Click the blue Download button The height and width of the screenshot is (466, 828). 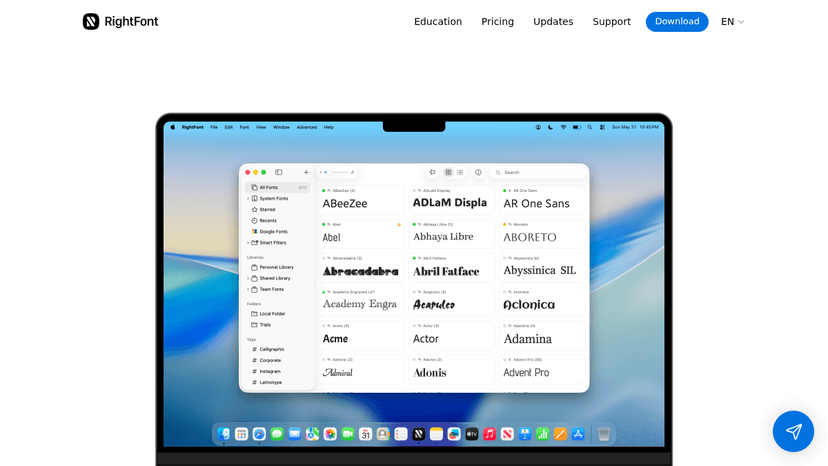(677, 22)
